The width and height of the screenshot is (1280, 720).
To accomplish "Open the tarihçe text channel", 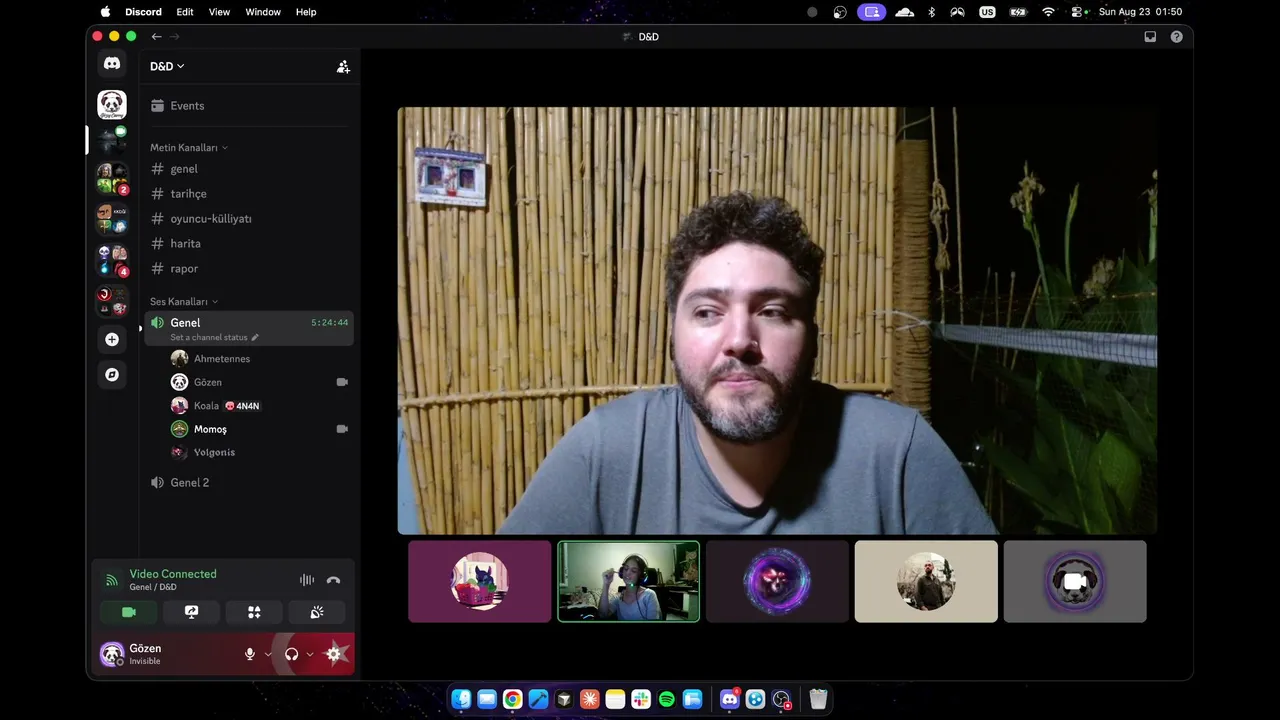I will tap(248, 194).
